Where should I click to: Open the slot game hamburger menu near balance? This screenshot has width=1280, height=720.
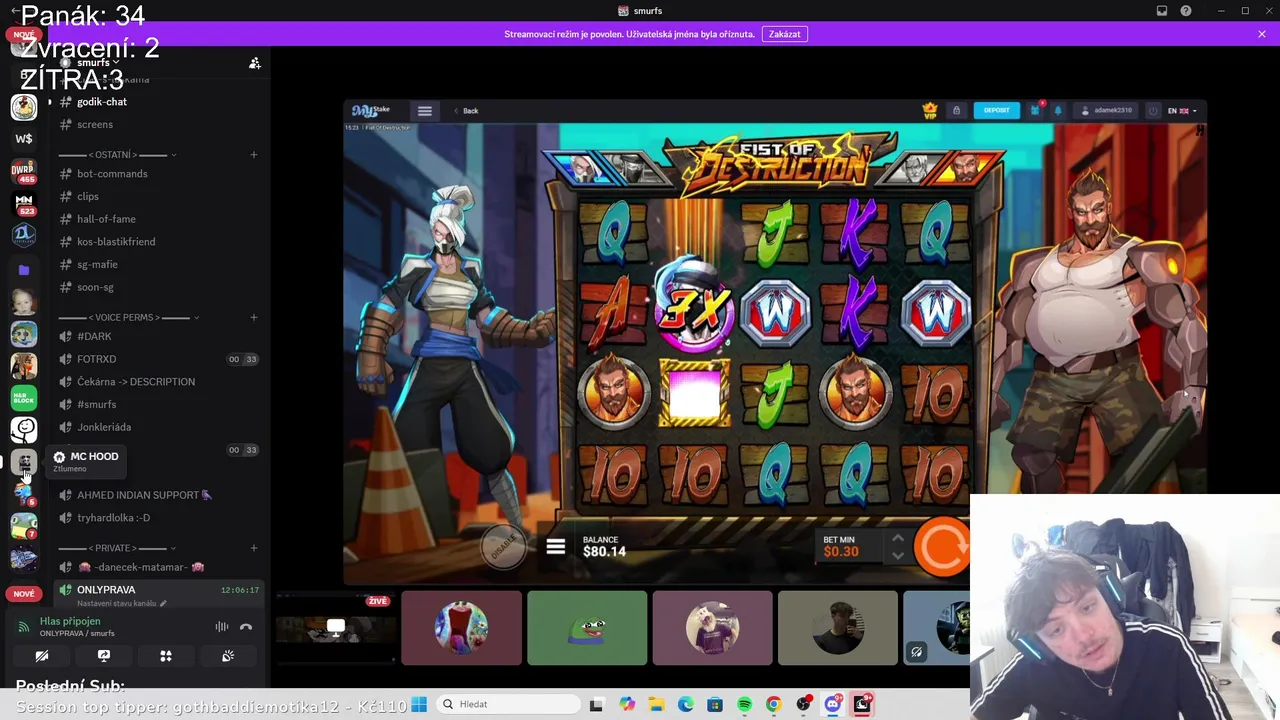tap(556, 547)
